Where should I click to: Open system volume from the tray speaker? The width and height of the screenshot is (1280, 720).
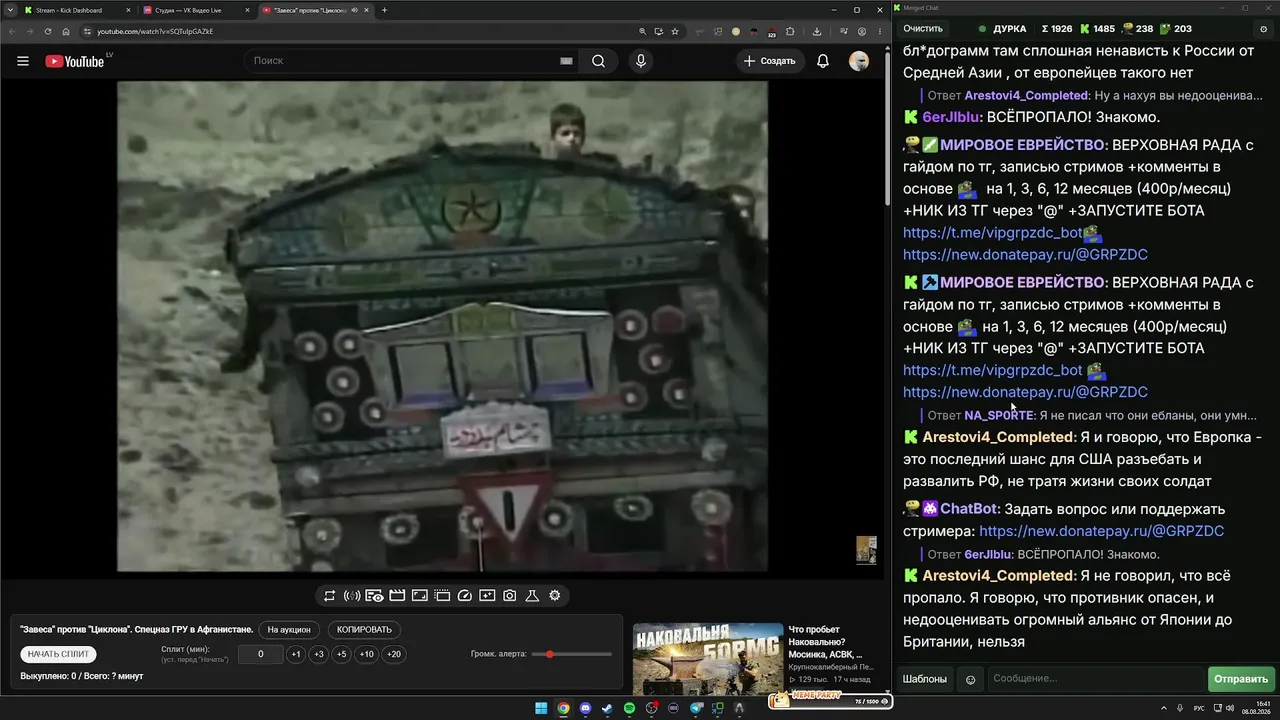coord(1231,709)
